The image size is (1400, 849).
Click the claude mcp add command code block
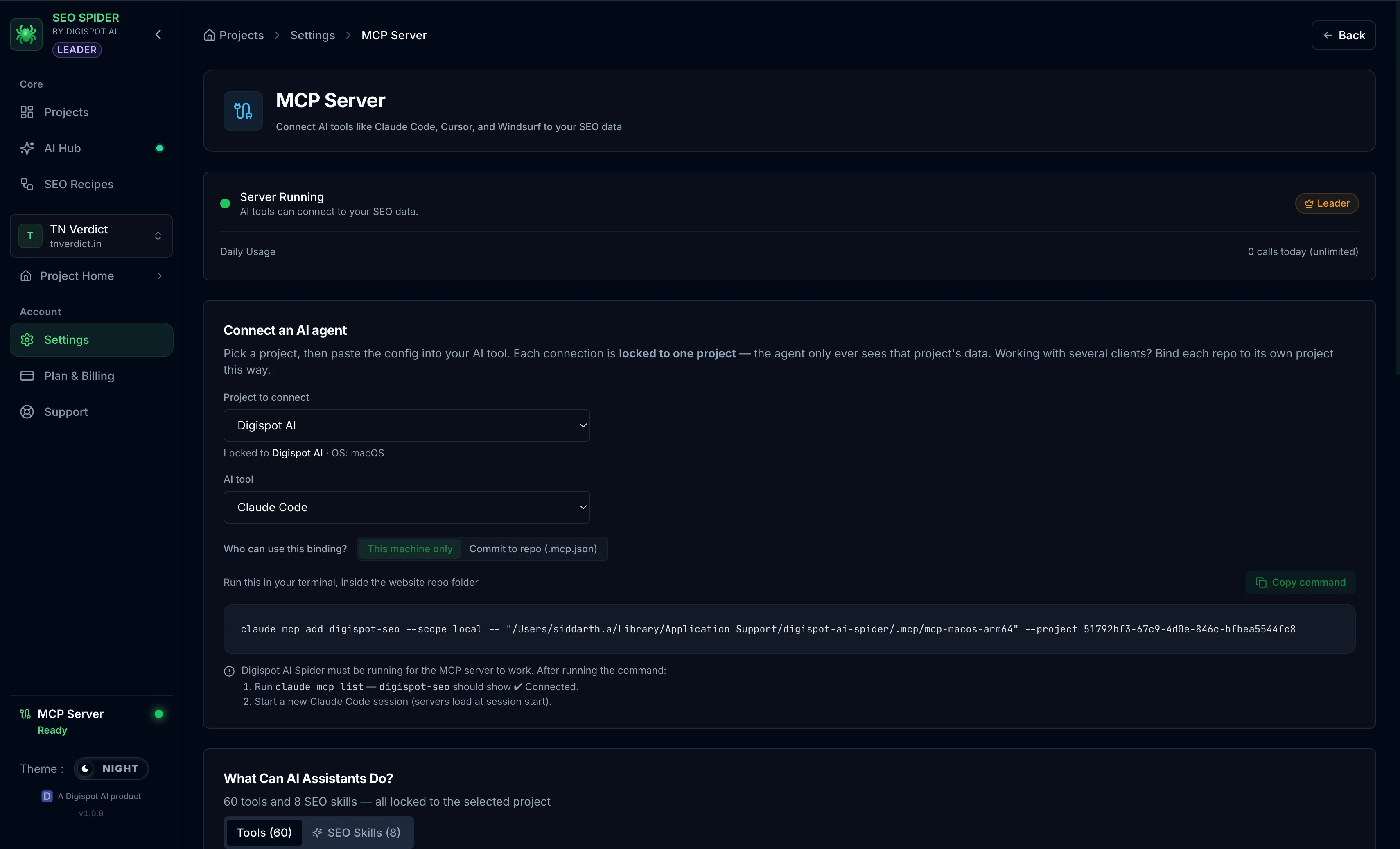(789, 629)
